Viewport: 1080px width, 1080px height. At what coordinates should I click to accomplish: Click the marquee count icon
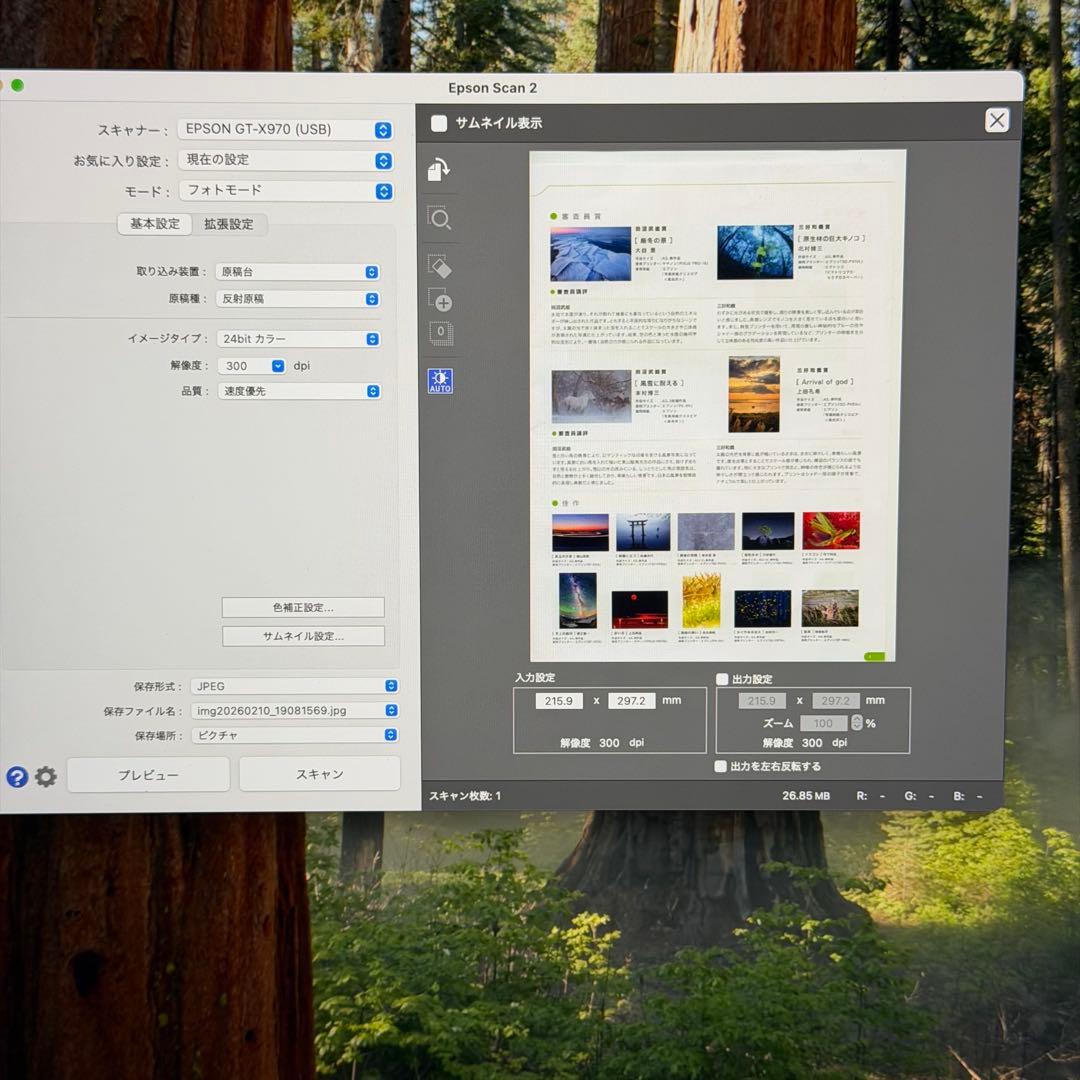(x=440, y=333)
